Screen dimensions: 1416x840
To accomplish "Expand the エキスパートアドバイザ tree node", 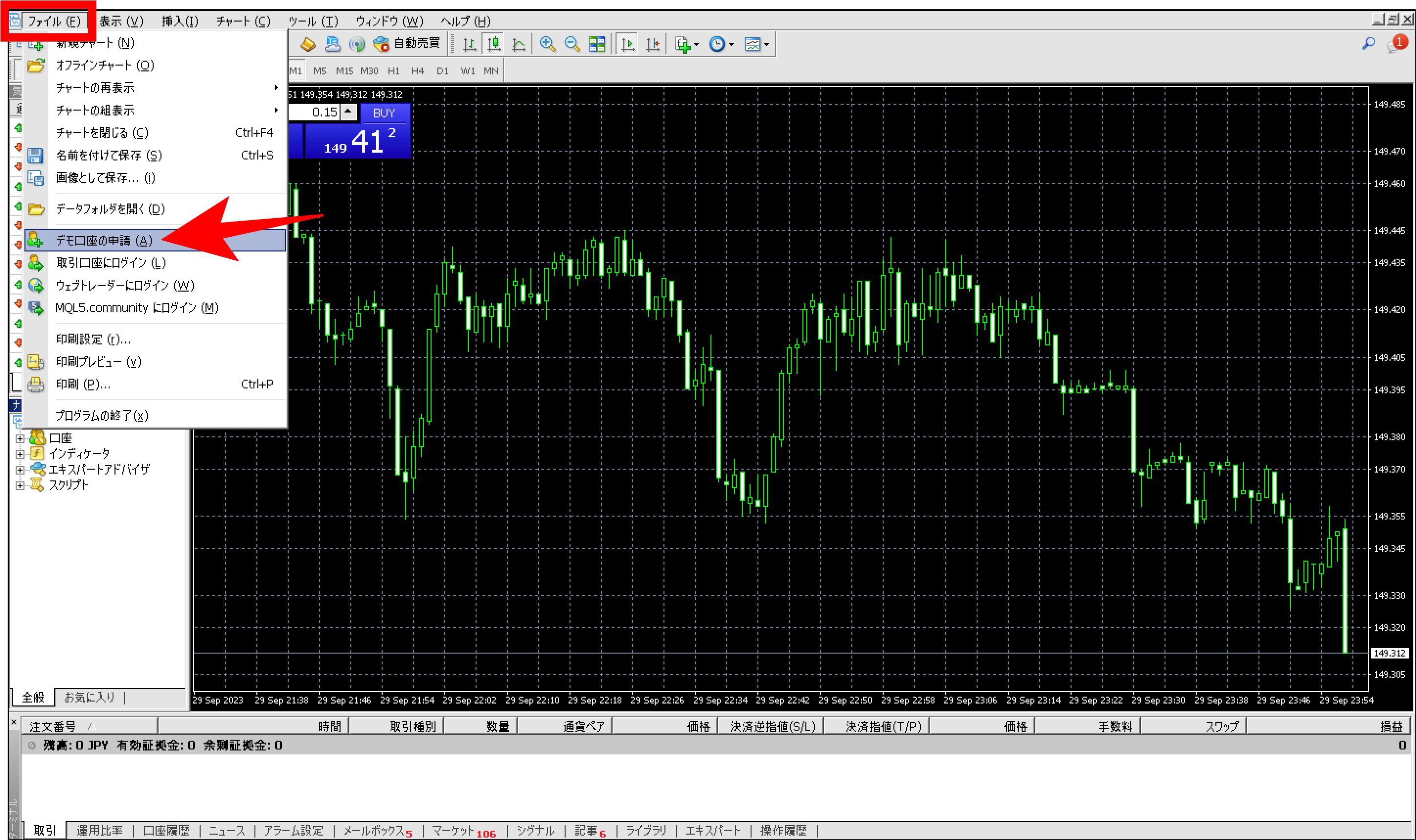I will [x=20, y=470].
